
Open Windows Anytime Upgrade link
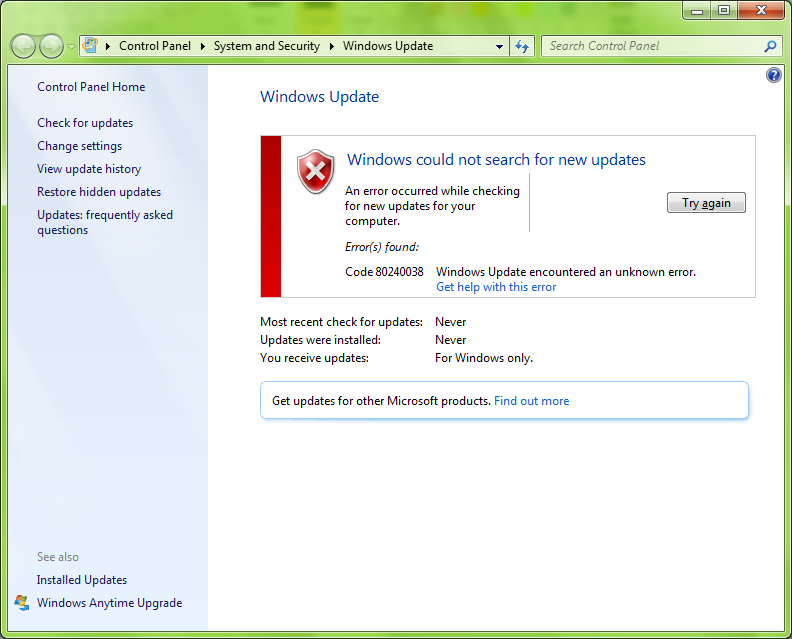click(x=109, y=603)
